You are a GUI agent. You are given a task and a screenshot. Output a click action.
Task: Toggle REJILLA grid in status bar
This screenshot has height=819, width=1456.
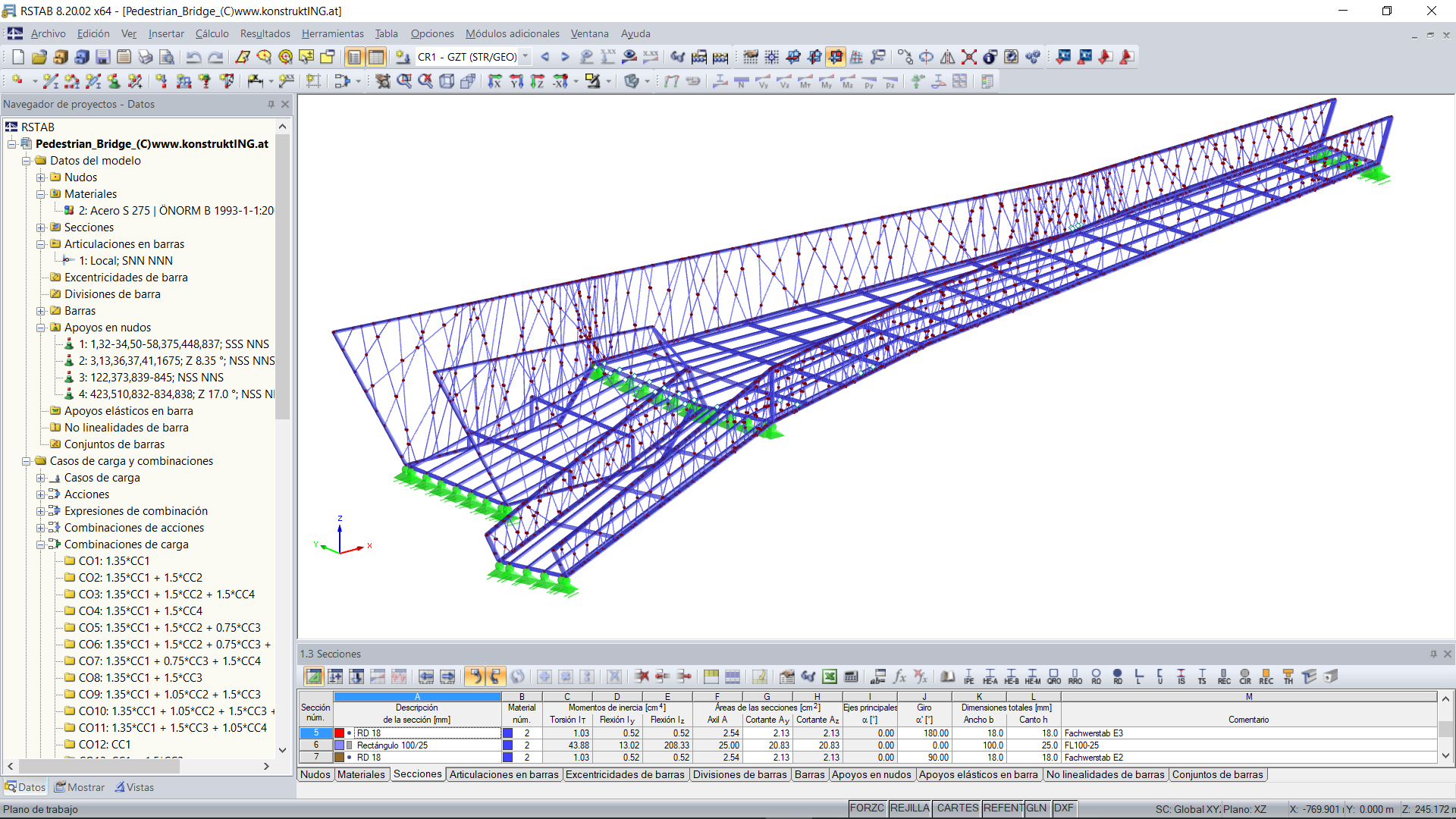(909, 808)
